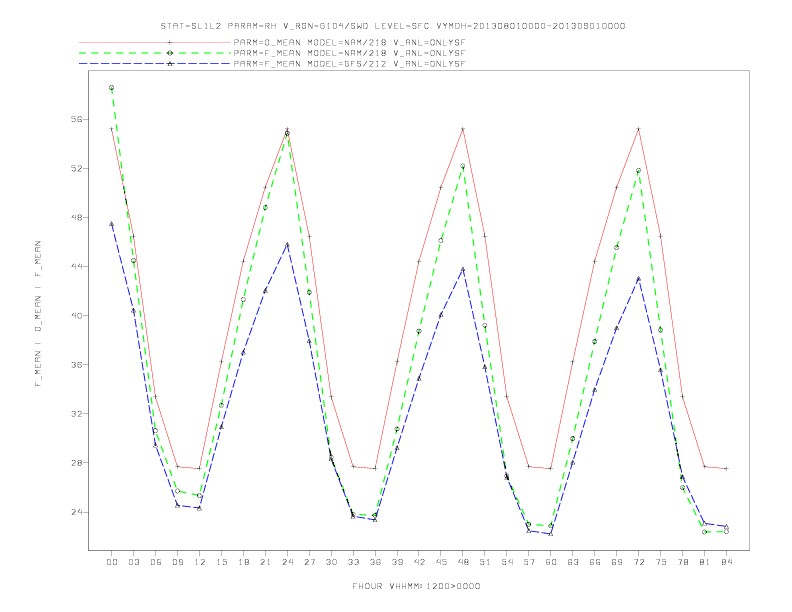Click x-axis forecast hour label 72

639,562
